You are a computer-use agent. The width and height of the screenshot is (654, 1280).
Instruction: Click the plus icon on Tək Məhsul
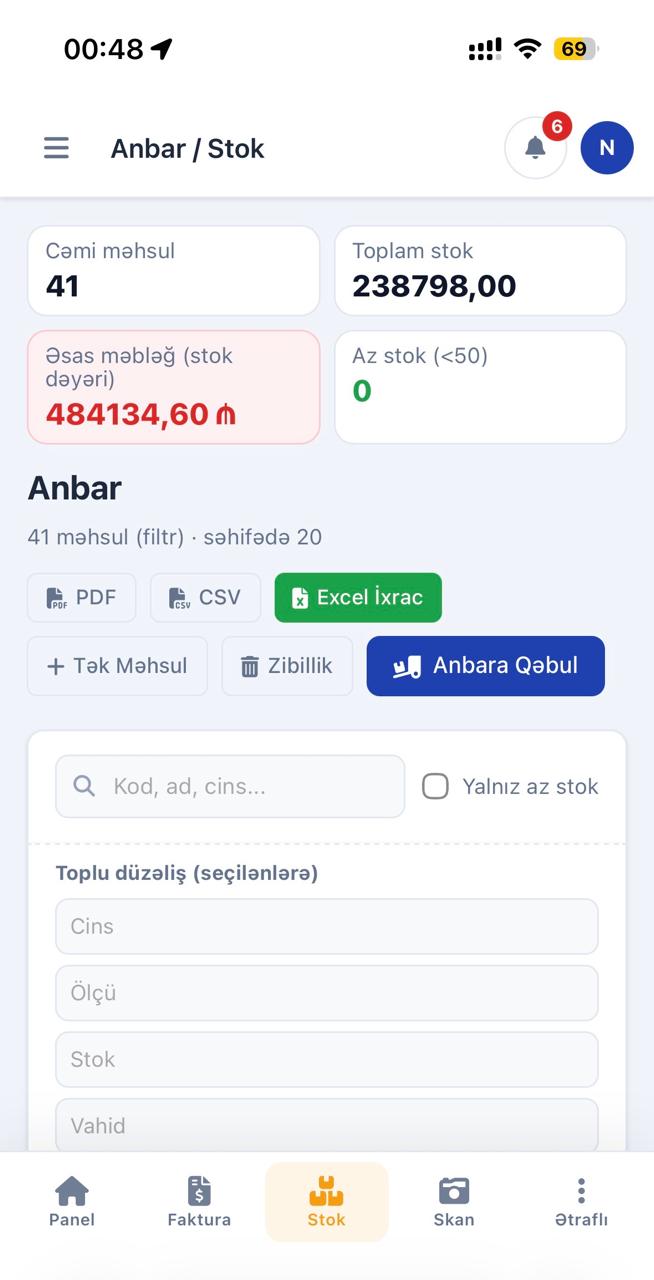coord(55,666)
